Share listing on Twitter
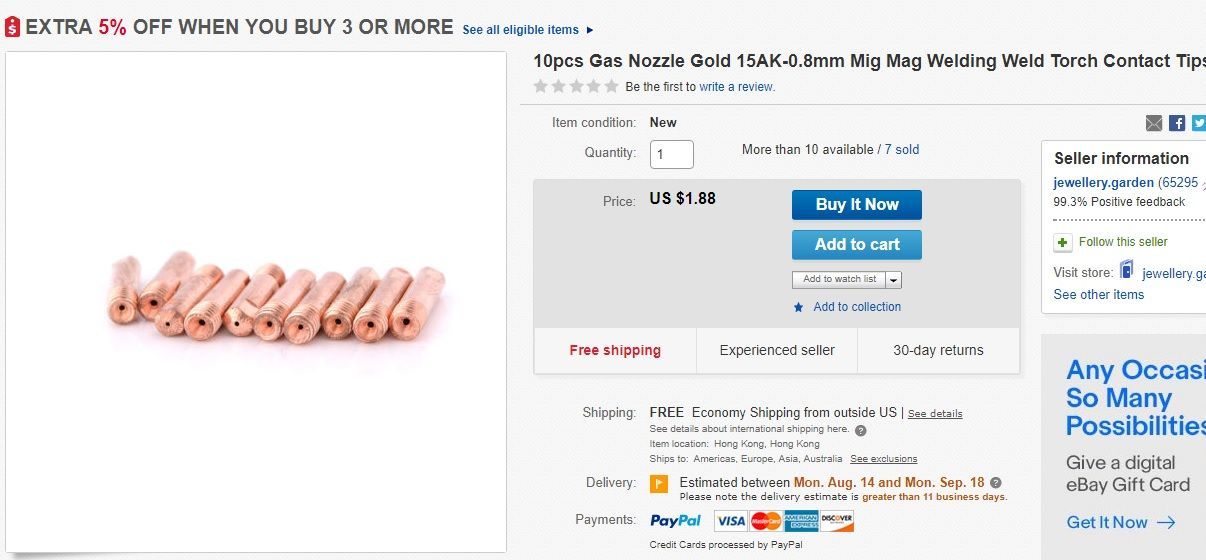 point(1198,123)
